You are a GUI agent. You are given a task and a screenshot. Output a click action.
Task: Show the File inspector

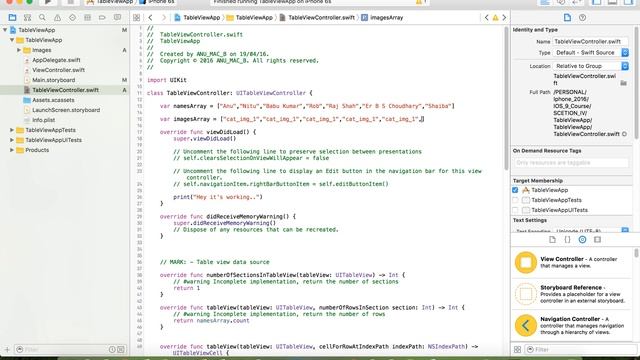(567, 18)
